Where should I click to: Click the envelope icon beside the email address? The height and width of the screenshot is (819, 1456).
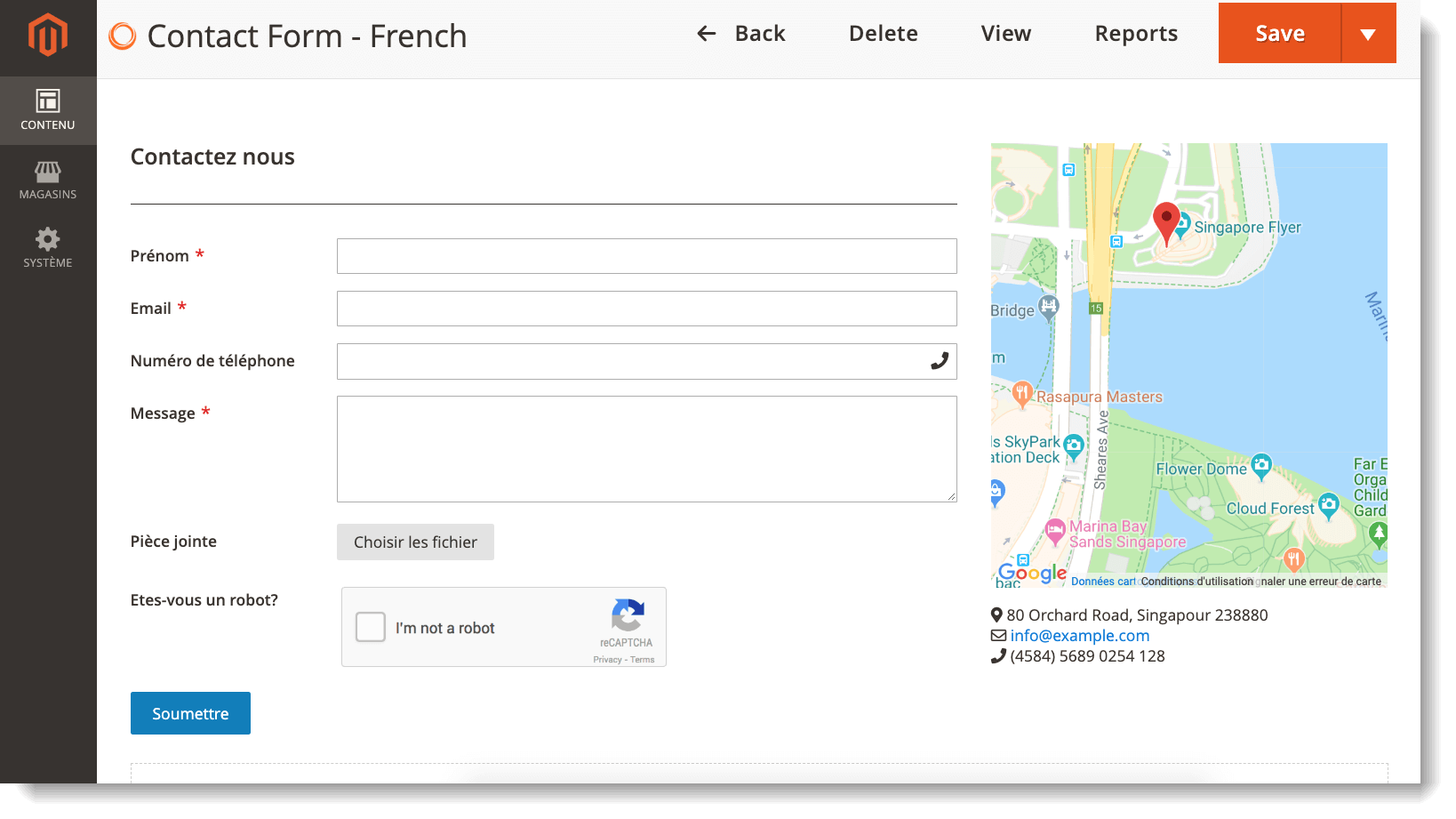tap(997, 635)
